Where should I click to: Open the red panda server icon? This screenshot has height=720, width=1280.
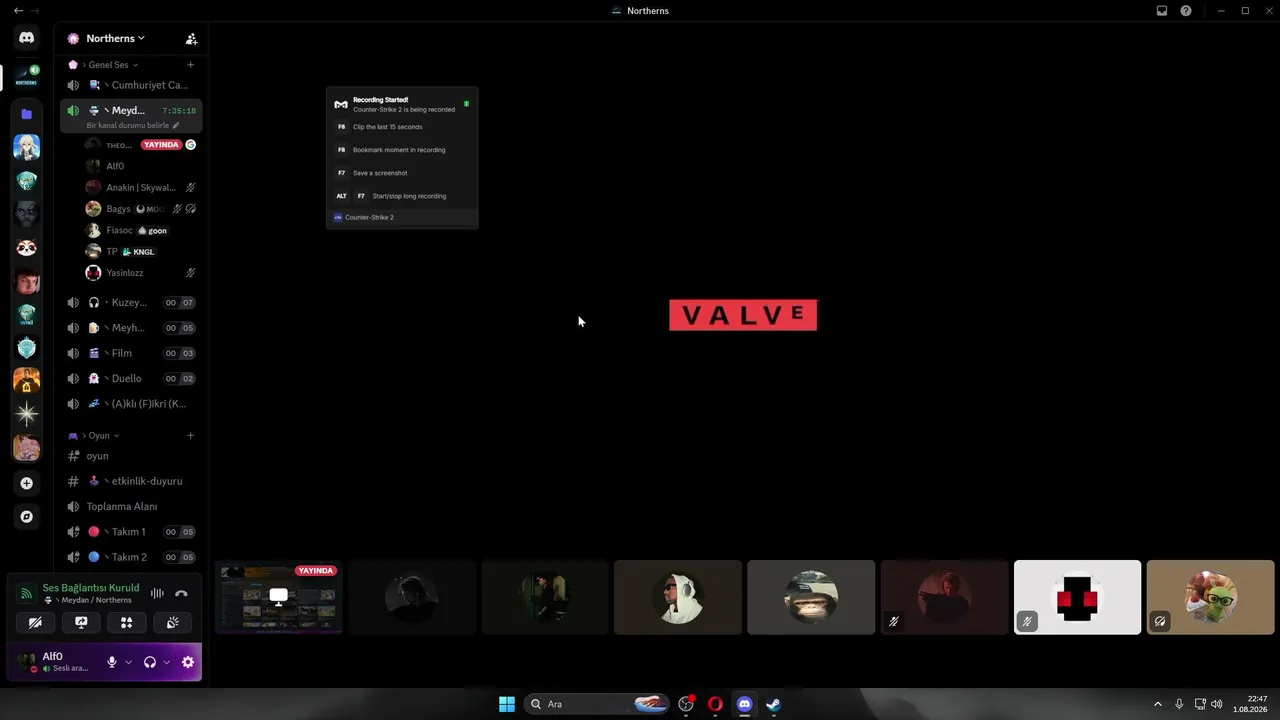click(x=27, y=248)
